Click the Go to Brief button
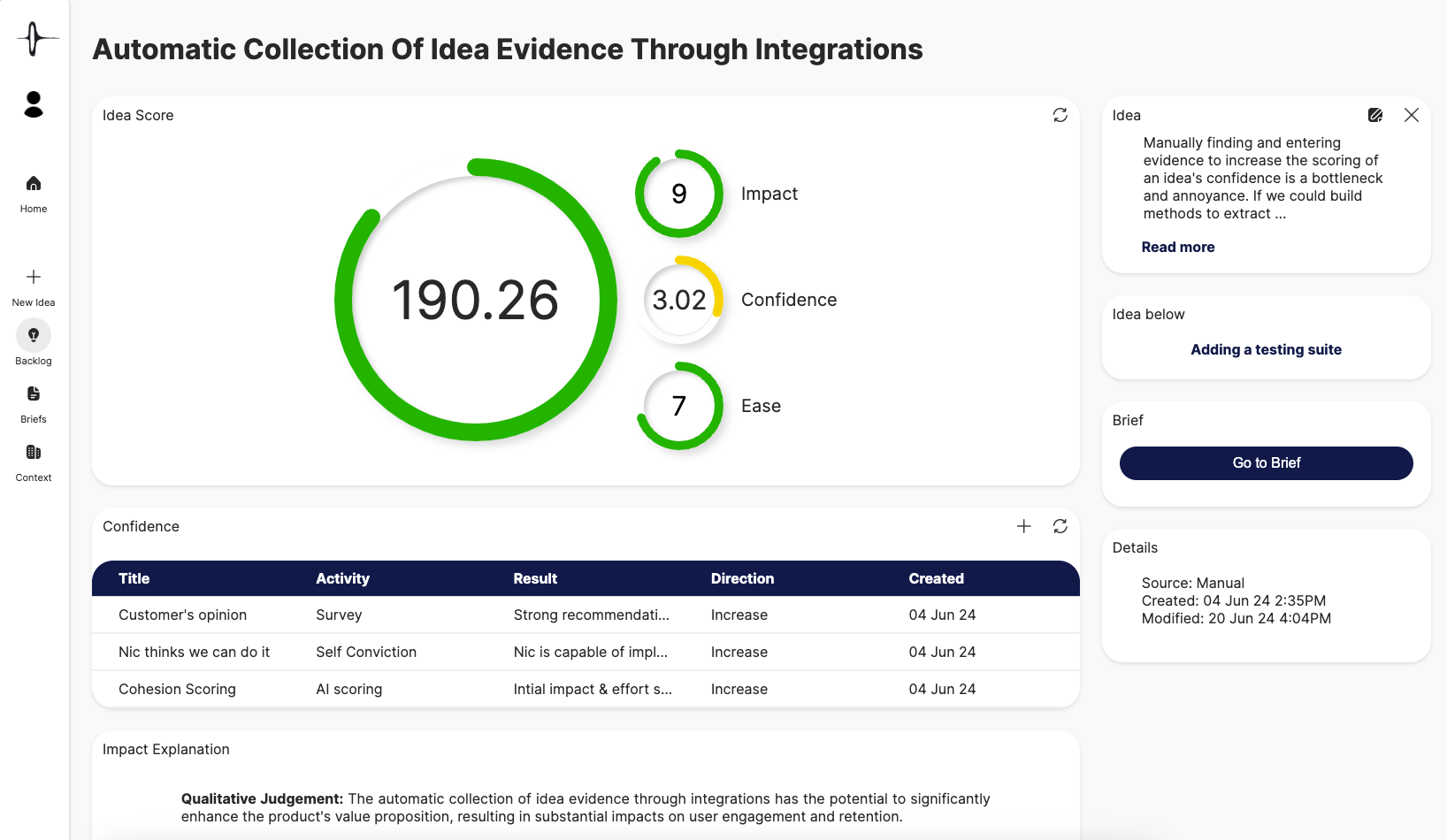Screen dimensions: 1447x840 [x=1267, y=463]
